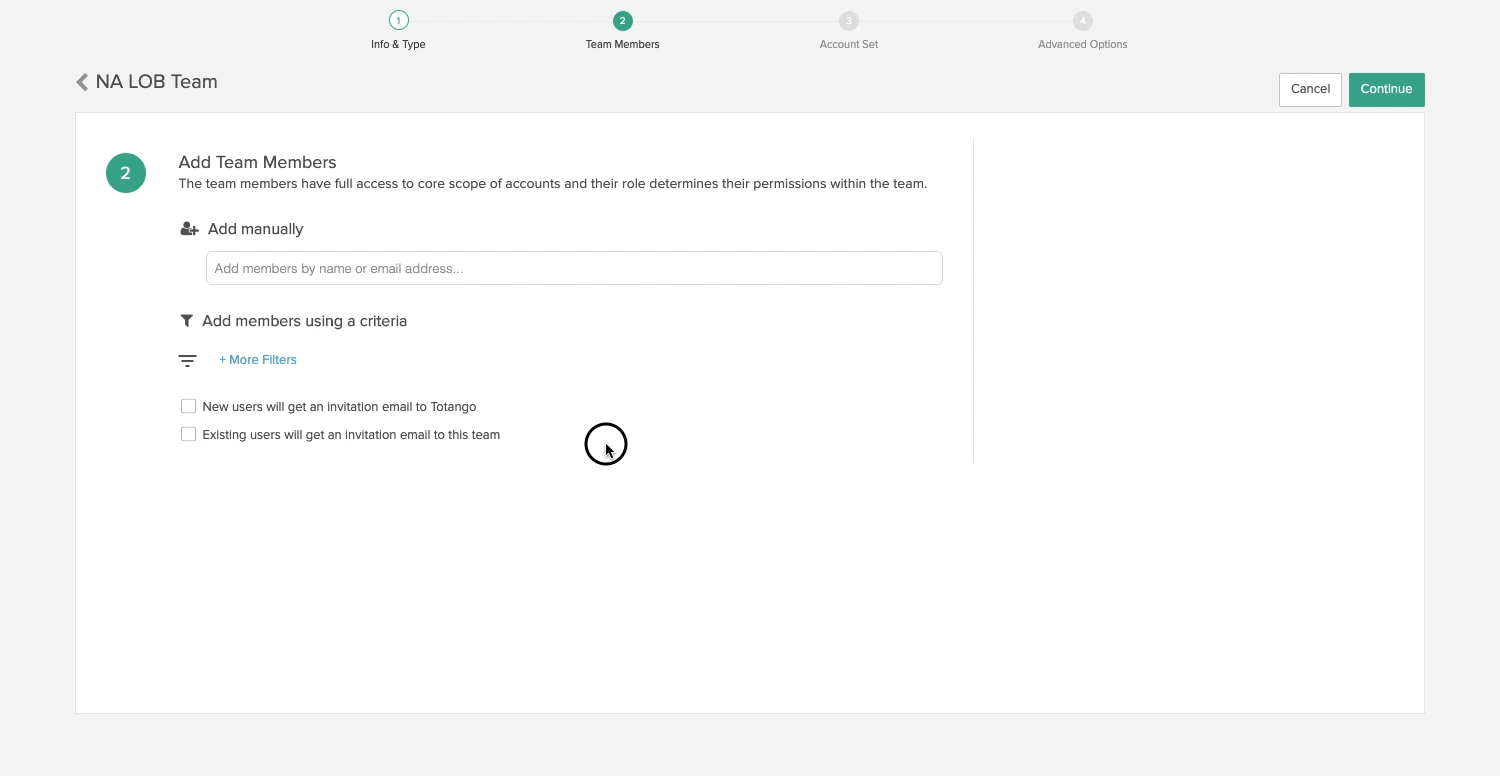Enable invitation email to Totango for new users
Viewport: 1500px width, 776px height.
coord(188,406)
